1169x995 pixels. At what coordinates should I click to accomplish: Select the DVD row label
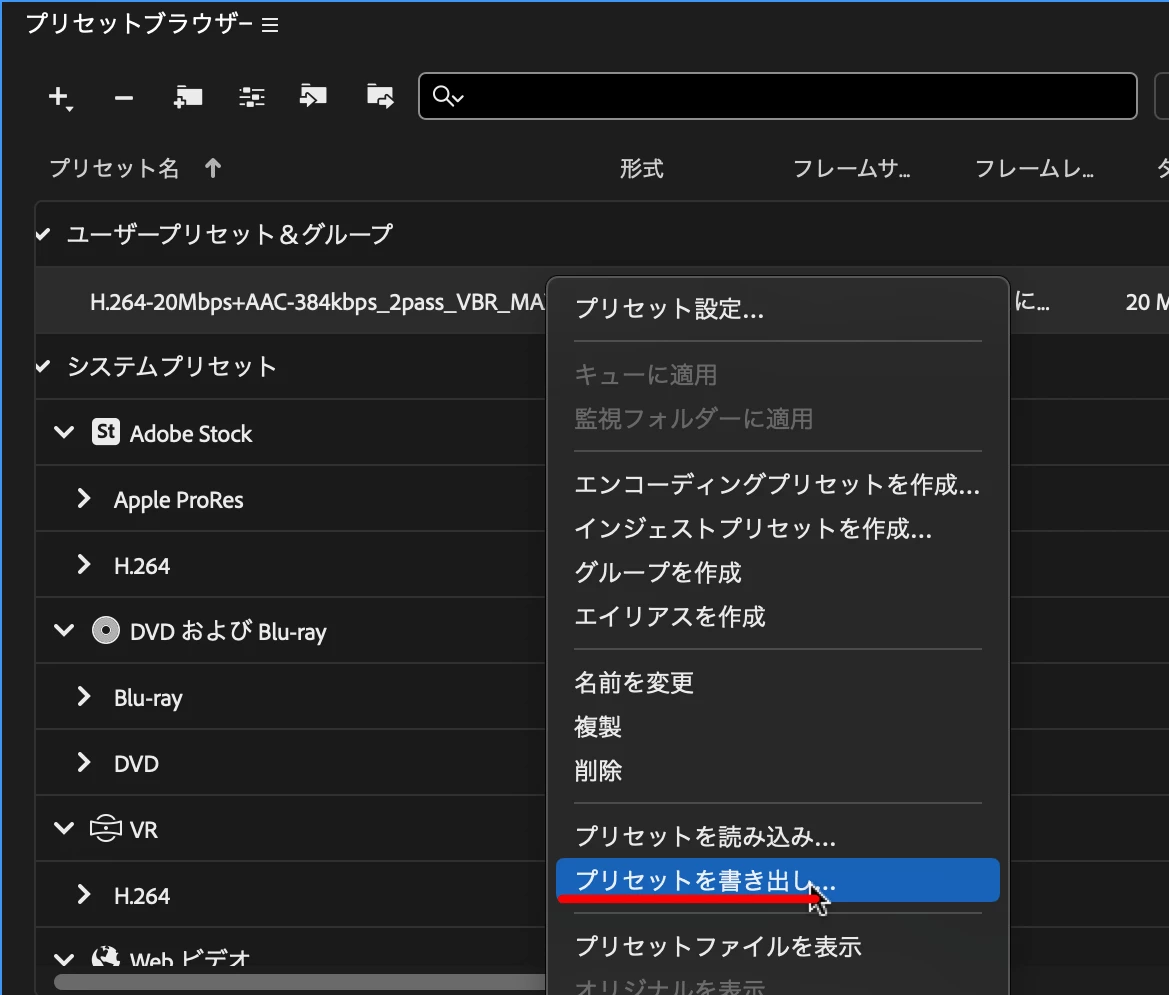(x=136, y=764)
